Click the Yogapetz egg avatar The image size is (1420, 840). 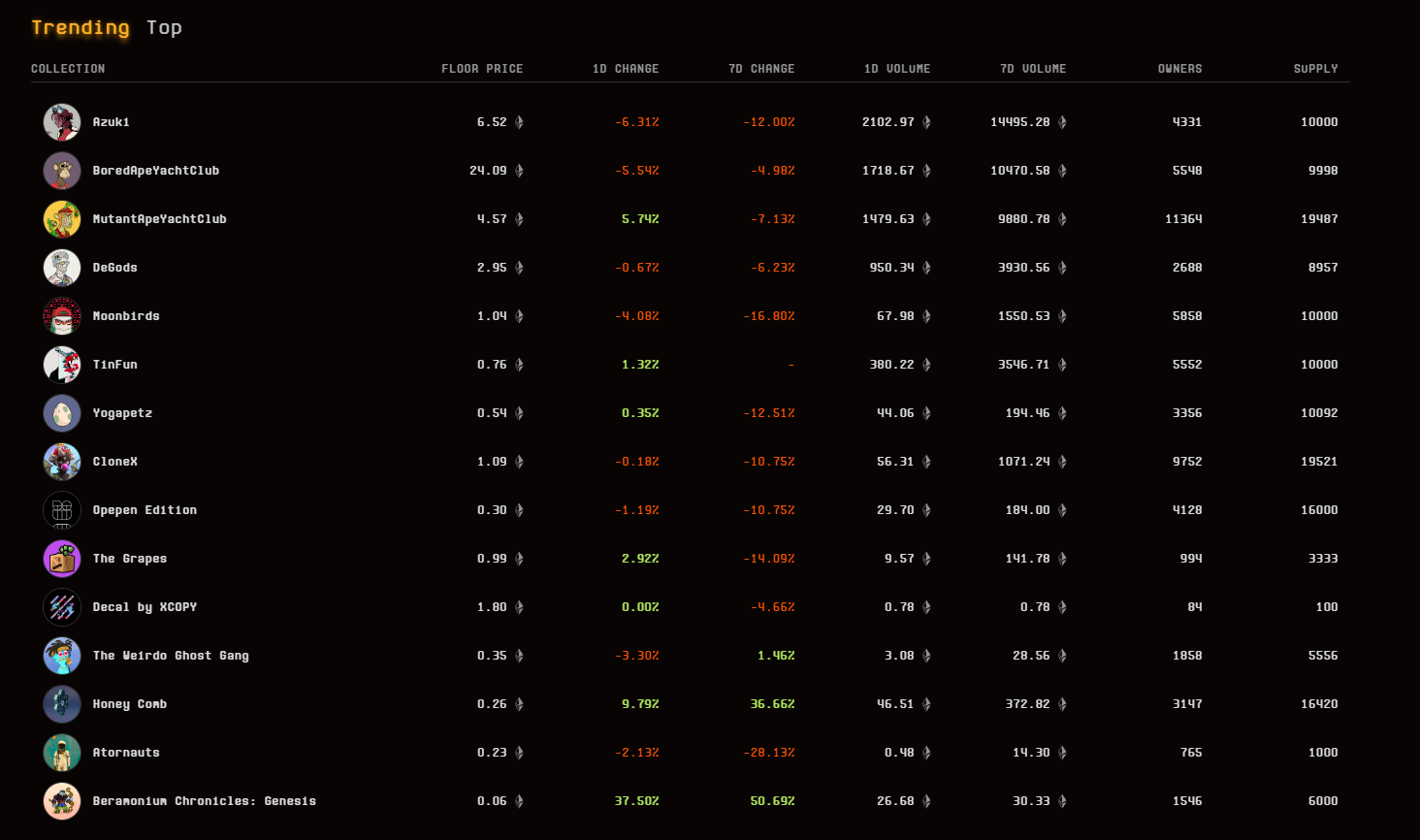coord(62,413)
